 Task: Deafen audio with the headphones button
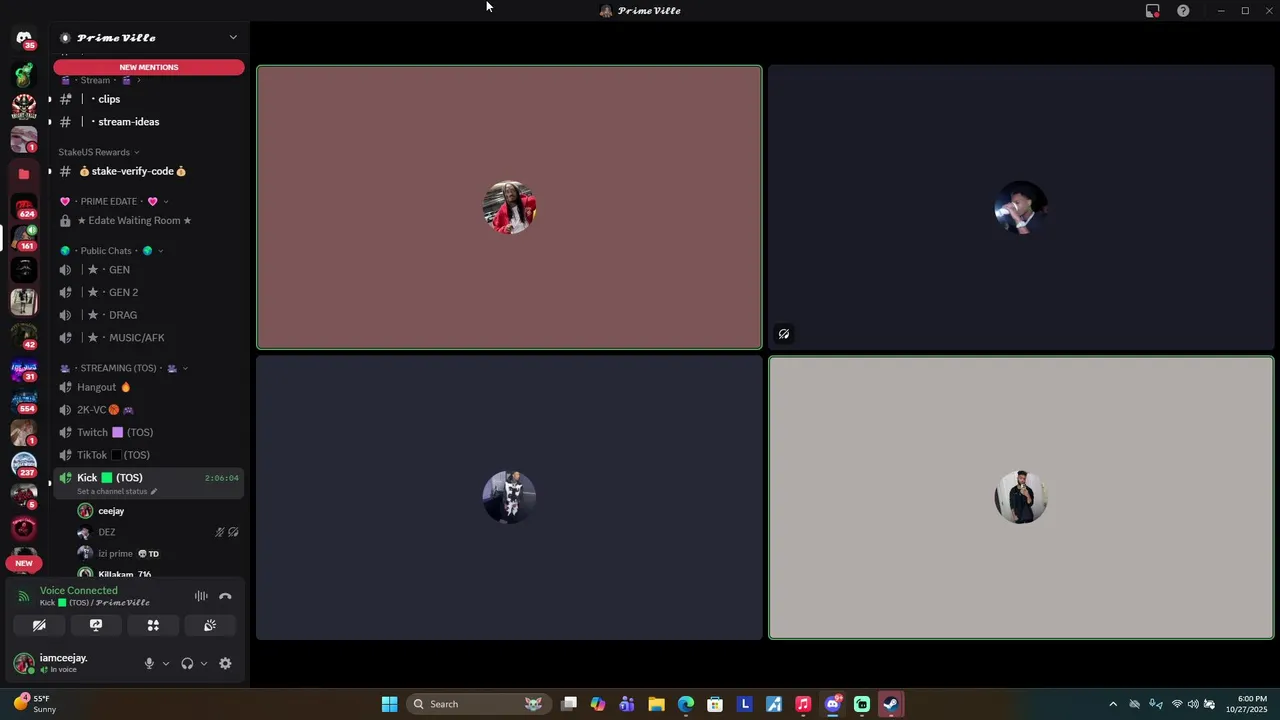click(x=187, y=663)
